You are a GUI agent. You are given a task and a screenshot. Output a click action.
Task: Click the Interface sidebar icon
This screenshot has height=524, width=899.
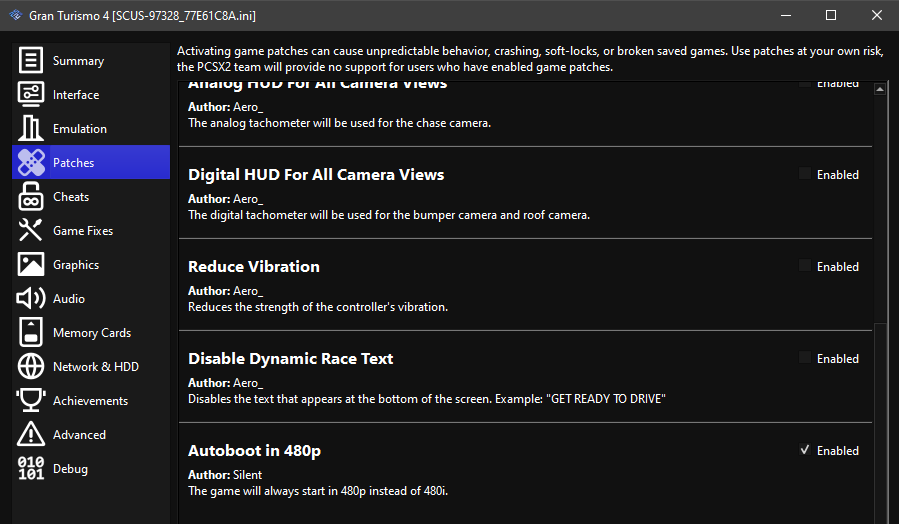coord(31,94)
